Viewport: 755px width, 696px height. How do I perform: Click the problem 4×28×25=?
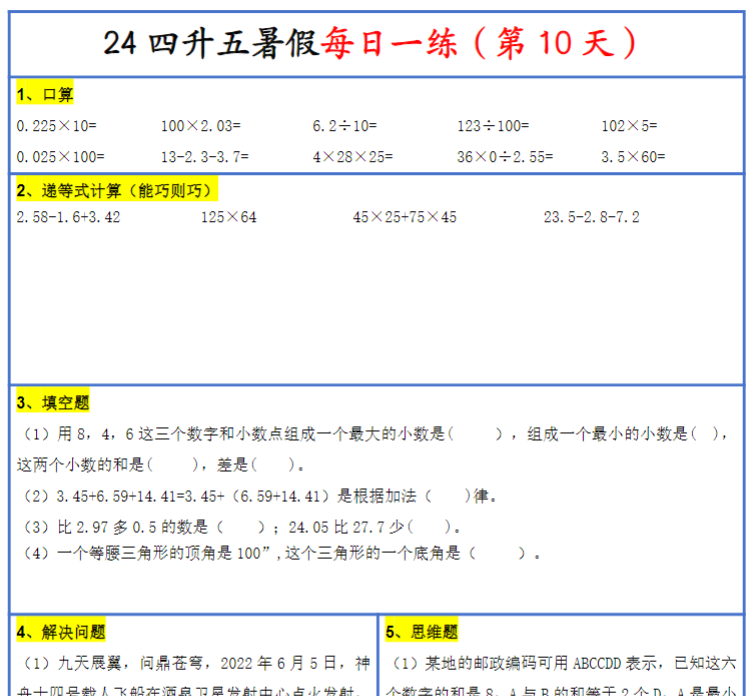(x=353, y=157)
